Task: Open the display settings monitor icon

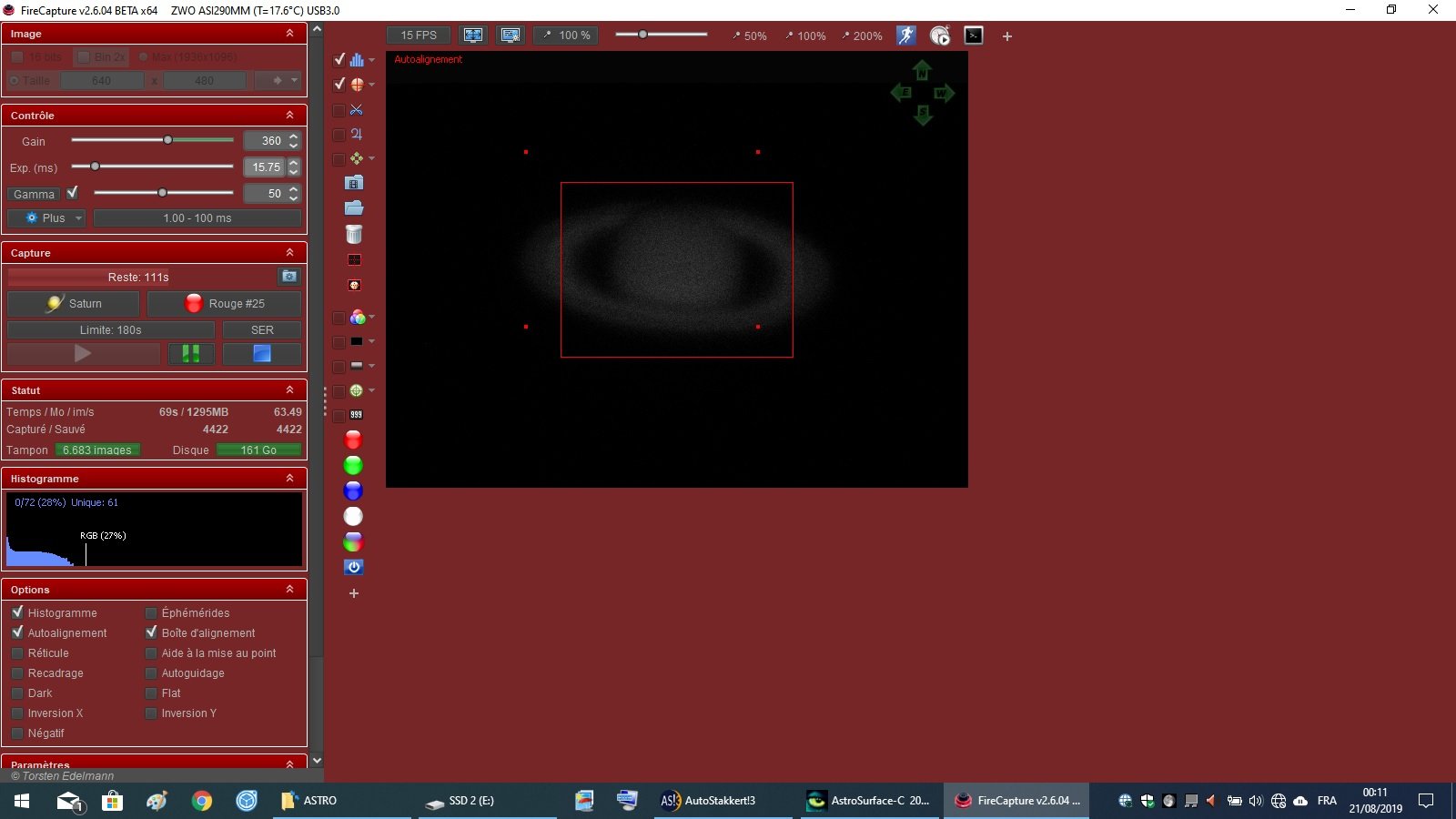Action: pos(511,35)
